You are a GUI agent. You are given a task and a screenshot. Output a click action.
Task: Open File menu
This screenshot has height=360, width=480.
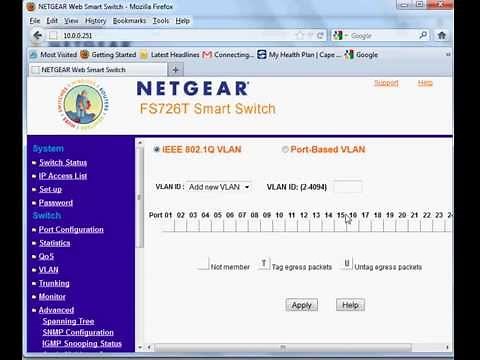(35, 21)
